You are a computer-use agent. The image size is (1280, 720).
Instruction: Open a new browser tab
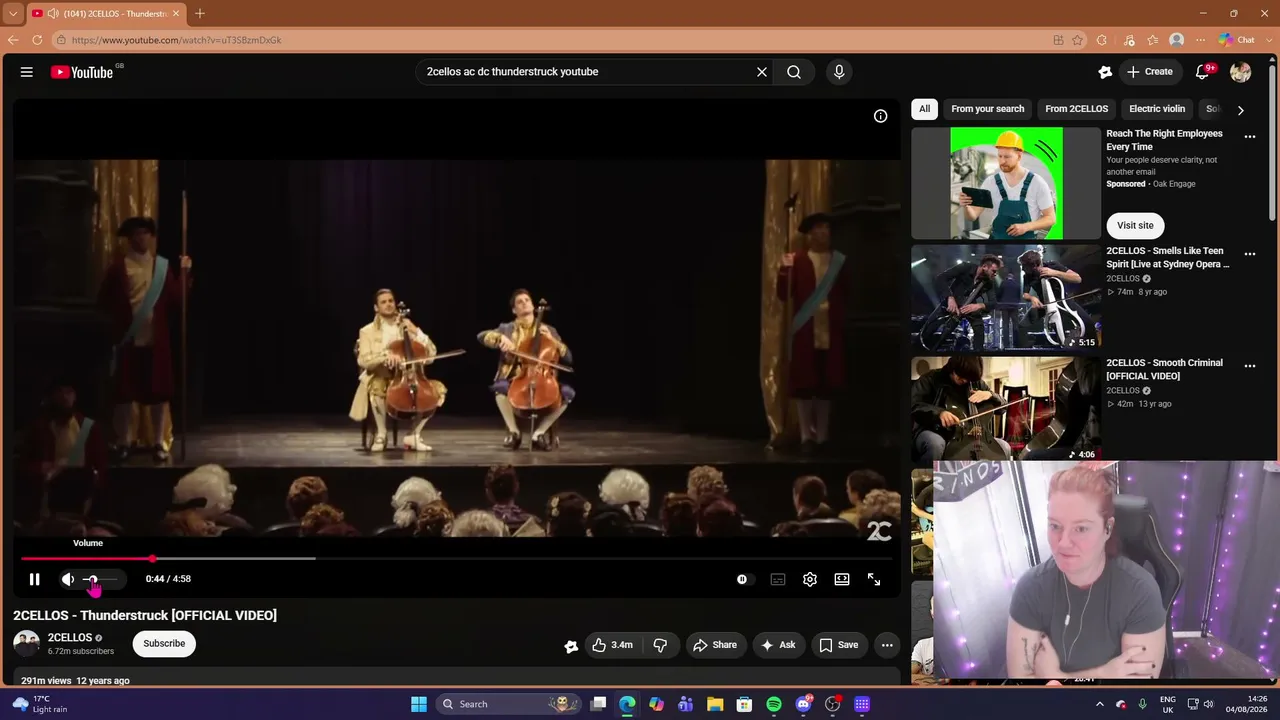click(x=200, y=14)
